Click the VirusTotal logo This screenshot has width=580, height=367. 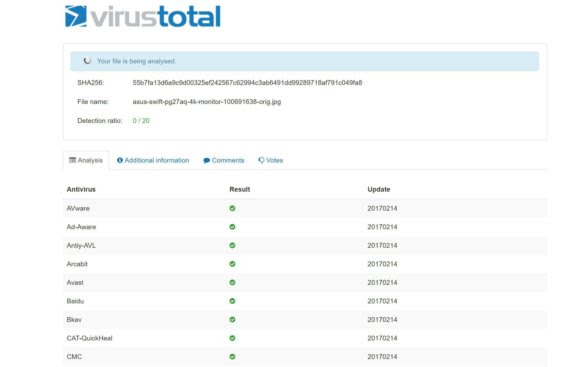tap(143, 17)
